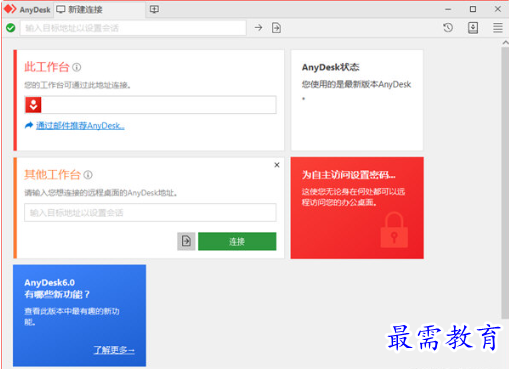Viewport: 509px width, 369px height.
Task: Click the blue share arrow icon
Action: [x=29, y=125]
